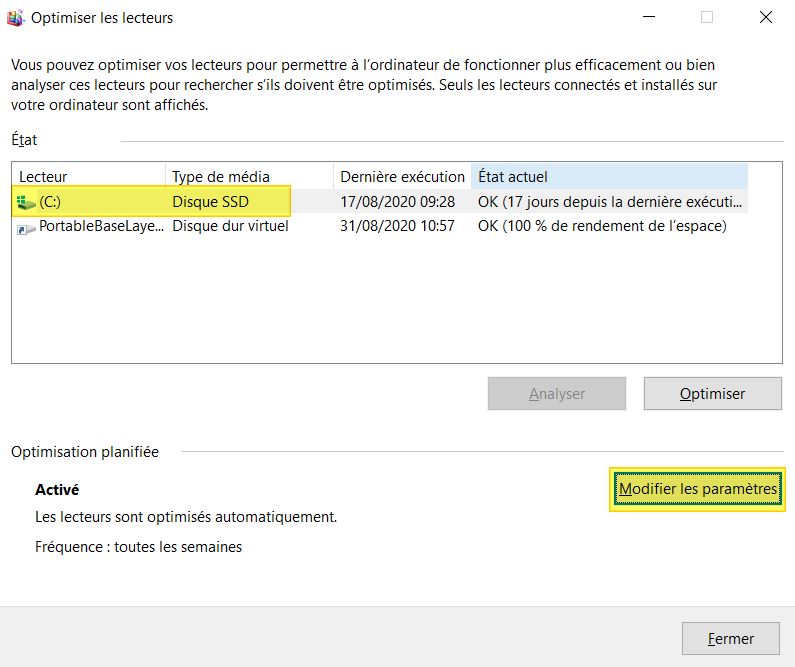Select the Disque dur virtuel cell
Viewport: 795px width, 667px height.
[230, 226]
